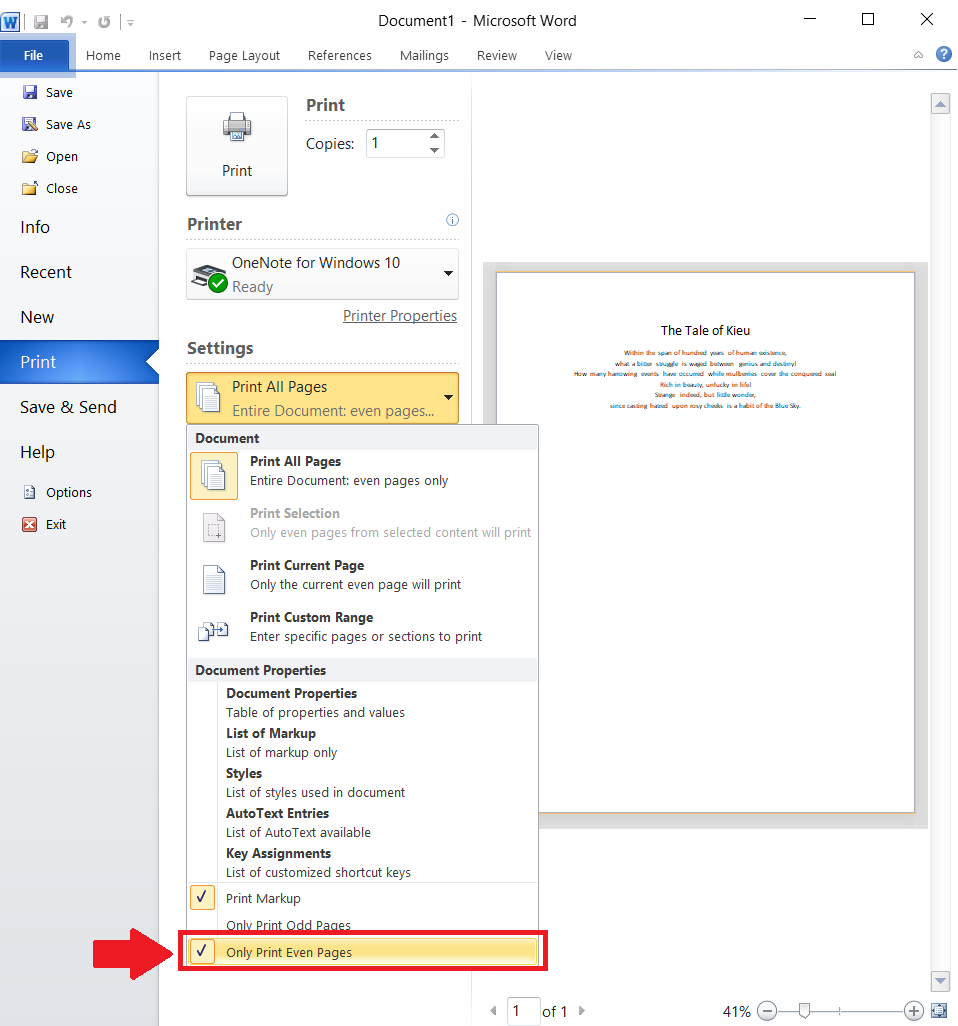Click the Open folder icon item
958x1026 pixels.
[x=30, y=156]
